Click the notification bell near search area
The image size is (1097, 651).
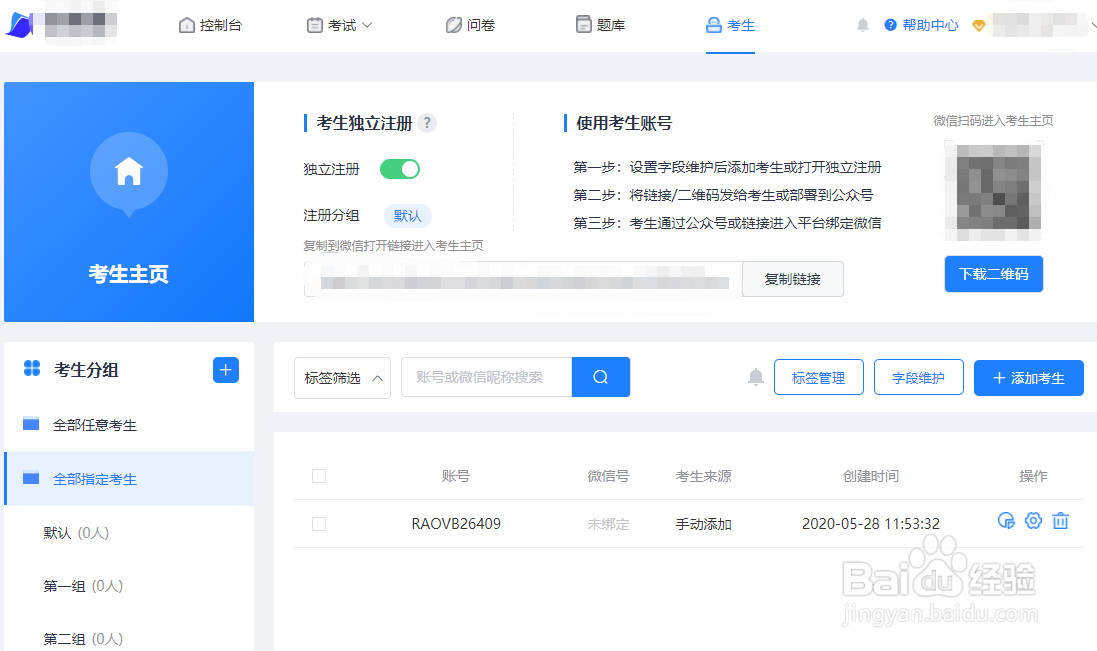[756, 377]
